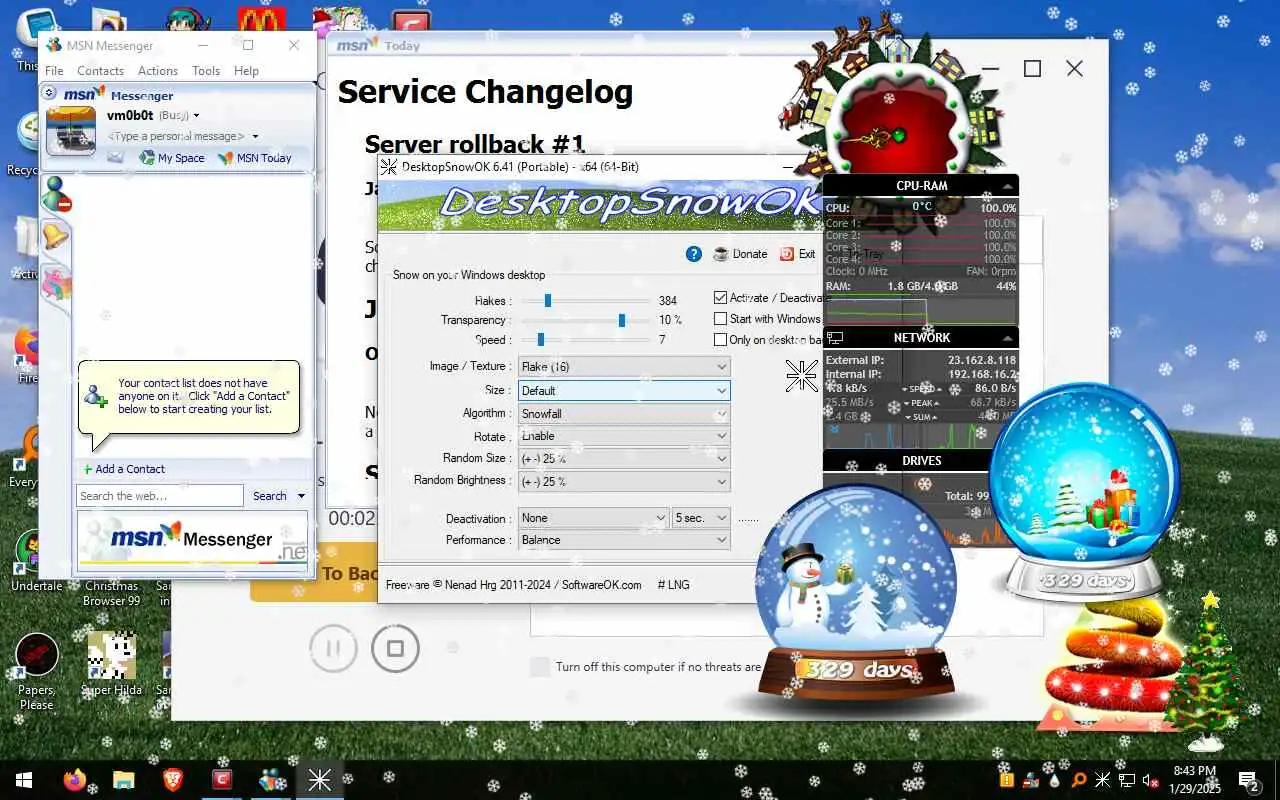Open MSN Today from the Messenger header

tap(255, 158)
